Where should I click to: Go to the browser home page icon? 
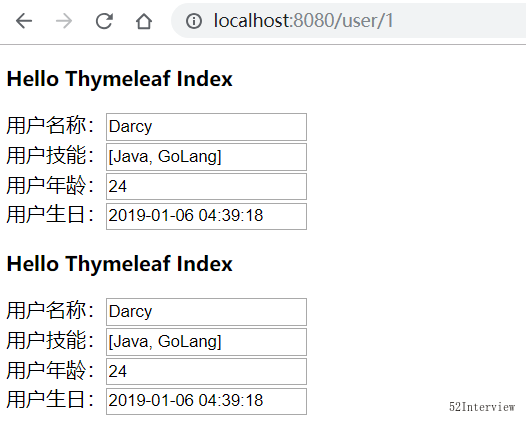pyautogui.click(x=144, y=21)
